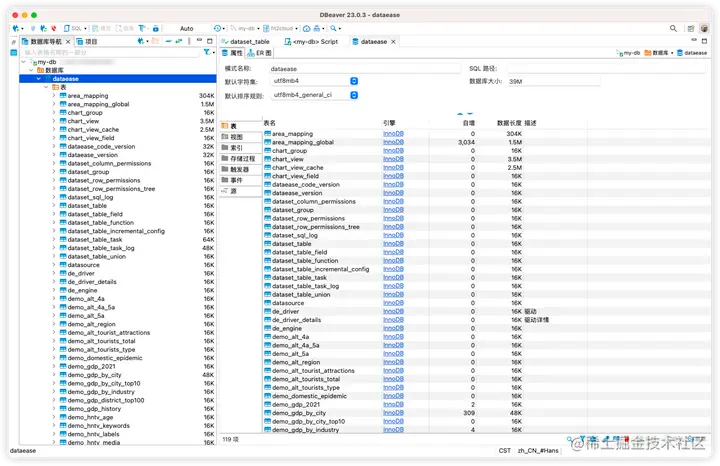Image resolution: width=720 pixels, height=466 pixels.
Task: Select the 属性 properties tab
Action: [232, 53]
